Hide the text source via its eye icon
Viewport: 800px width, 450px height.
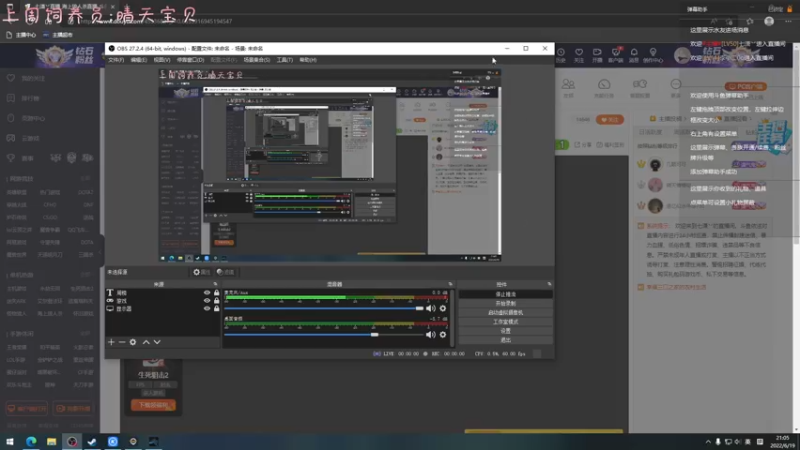pyautogui.click(x=207, y=293)
